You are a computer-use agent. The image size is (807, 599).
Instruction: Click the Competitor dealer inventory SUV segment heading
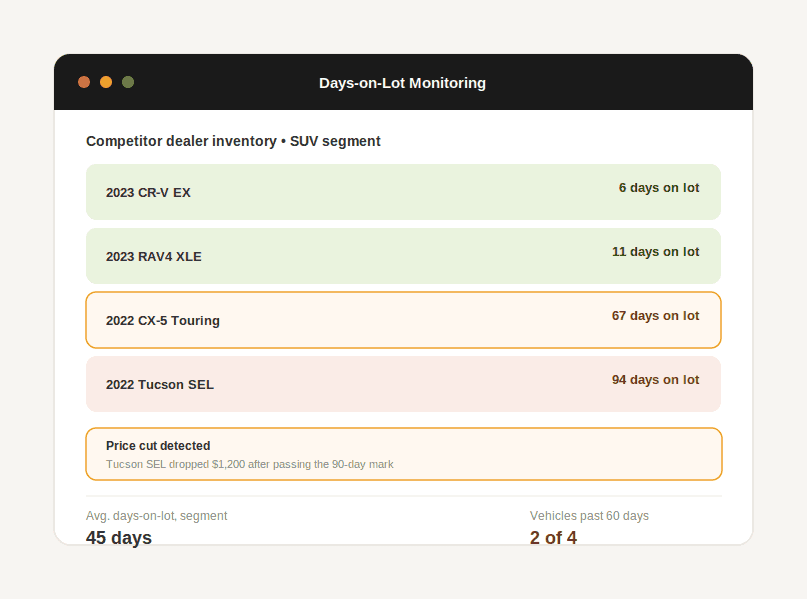tap(233, 141)
